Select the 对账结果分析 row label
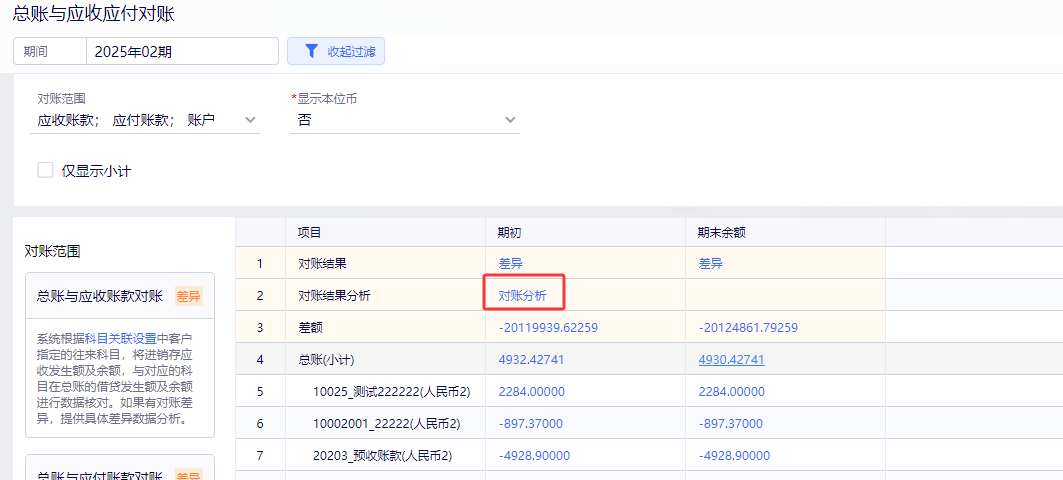Image resolution: width=1063 pixels, height=480 pixels. pos(334,295)
